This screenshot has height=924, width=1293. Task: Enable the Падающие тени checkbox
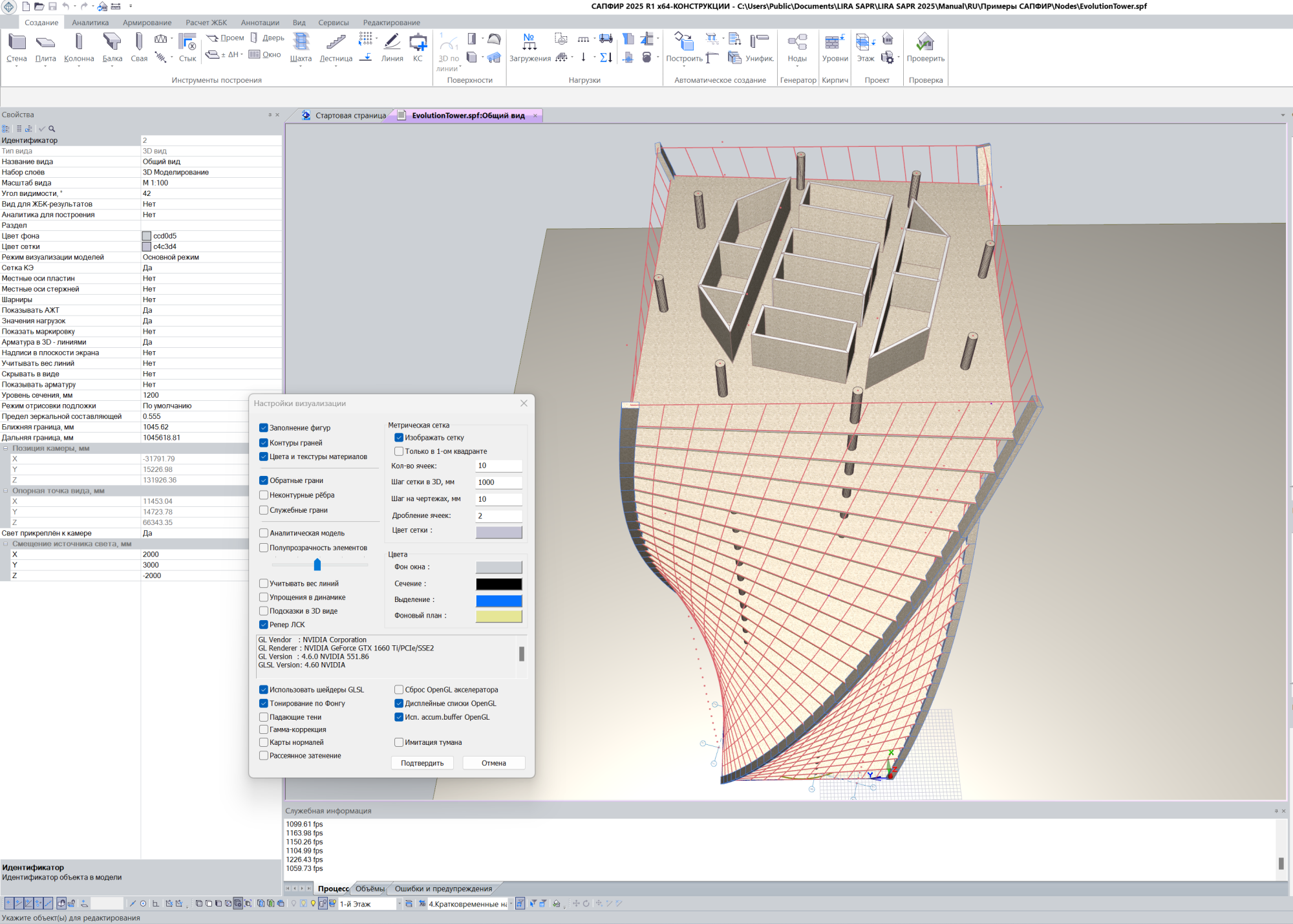264,717
